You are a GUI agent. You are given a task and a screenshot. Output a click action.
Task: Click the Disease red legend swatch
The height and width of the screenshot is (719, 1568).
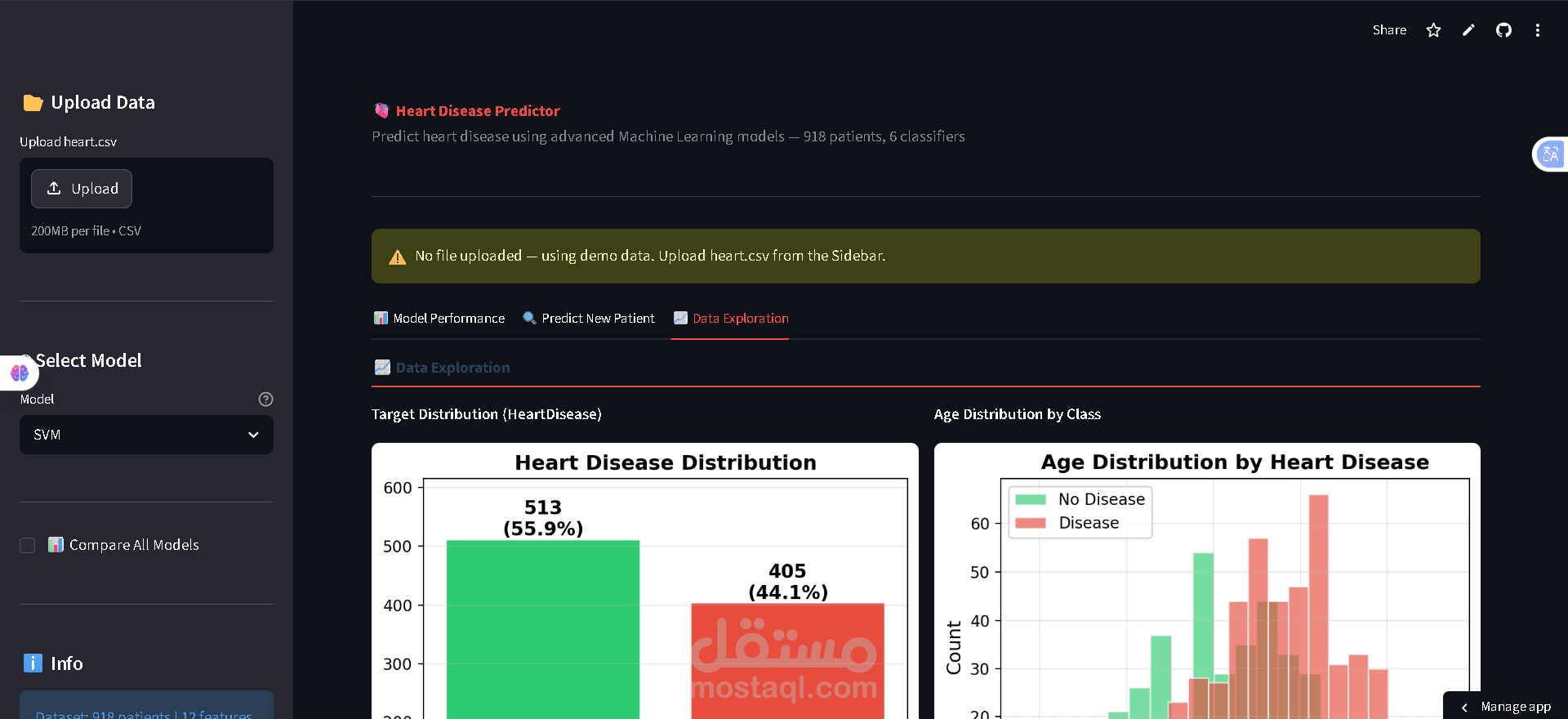1031,523
